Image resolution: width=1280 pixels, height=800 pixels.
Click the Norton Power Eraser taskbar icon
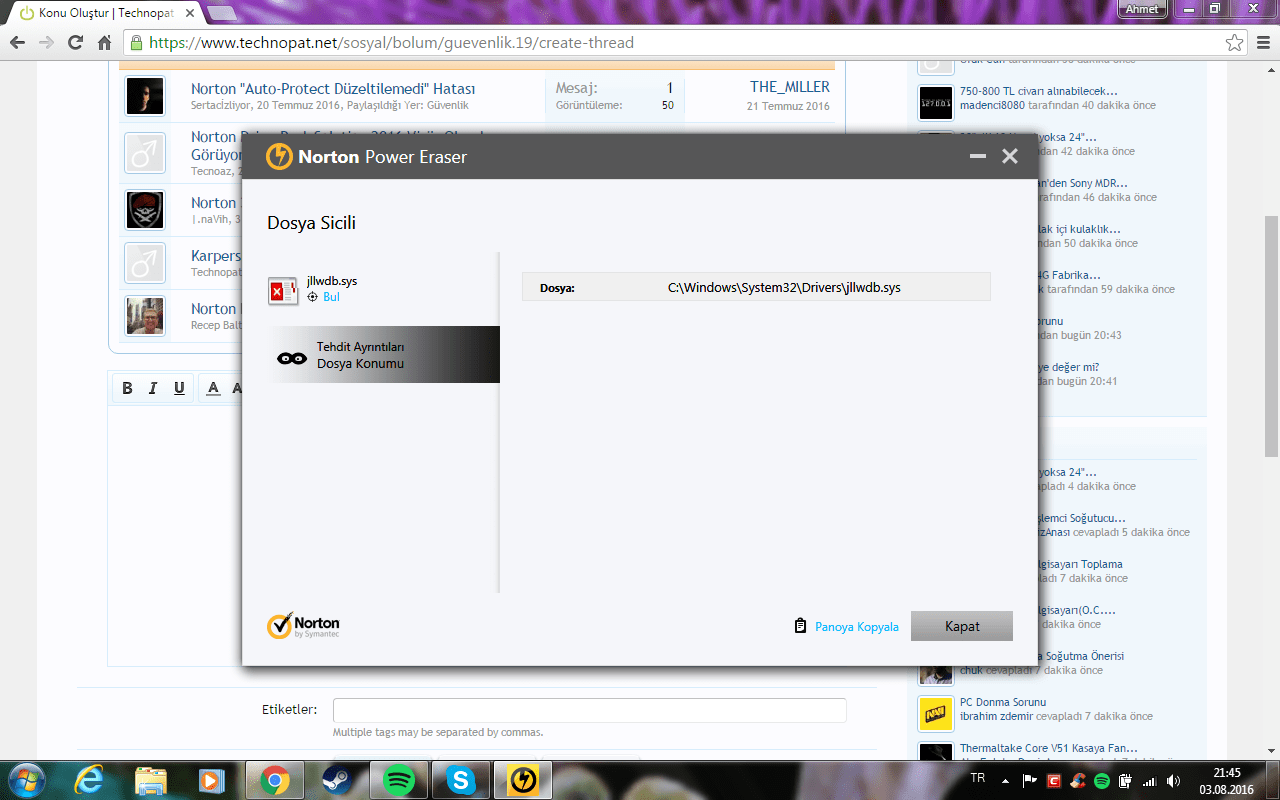pyautogui.click(x=525, y=780)
